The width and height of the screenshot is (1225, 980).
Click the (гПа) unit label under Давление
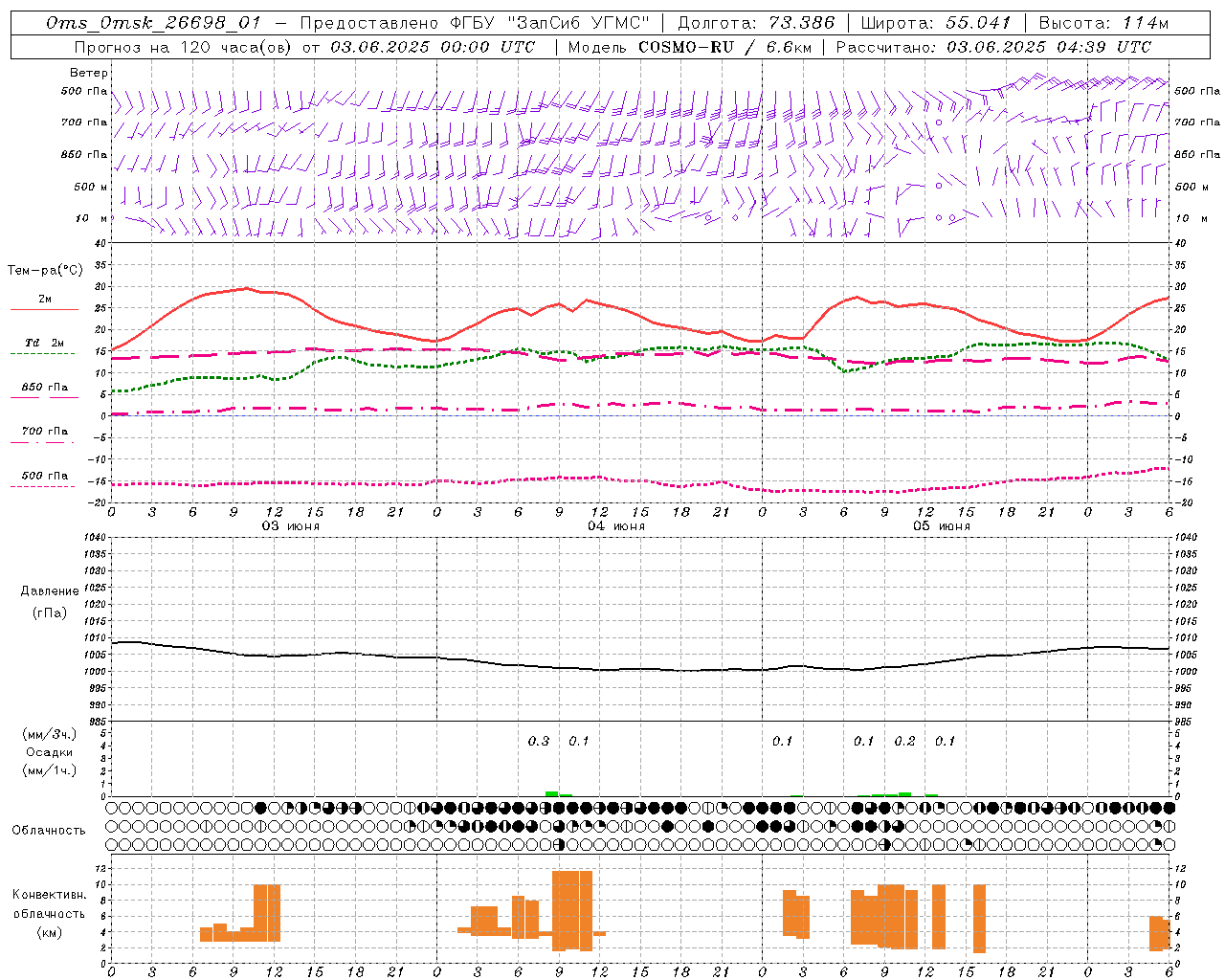pos(50,613)
